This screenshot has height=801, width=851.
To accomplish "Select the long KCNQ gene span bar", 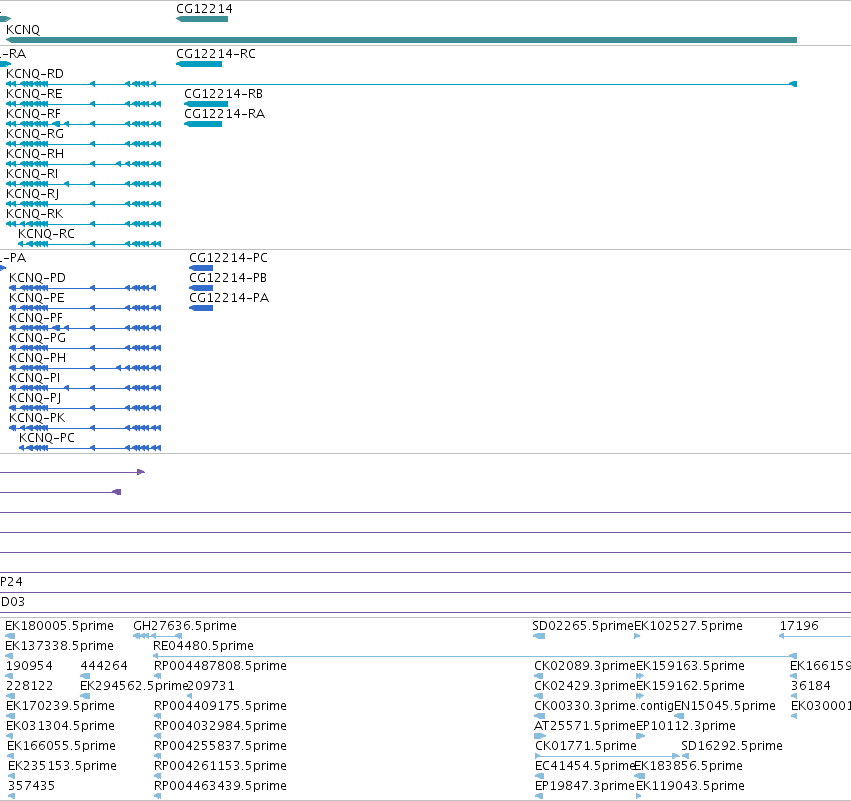I will coord(401,40).
